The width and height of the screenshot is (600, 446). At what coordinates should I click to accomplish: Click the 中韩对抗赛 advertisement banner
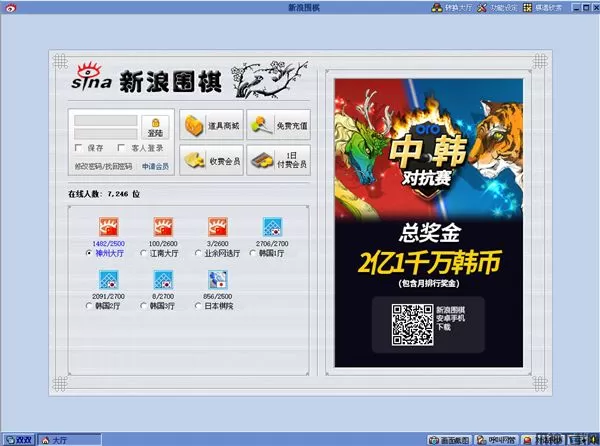coord(429,223)
